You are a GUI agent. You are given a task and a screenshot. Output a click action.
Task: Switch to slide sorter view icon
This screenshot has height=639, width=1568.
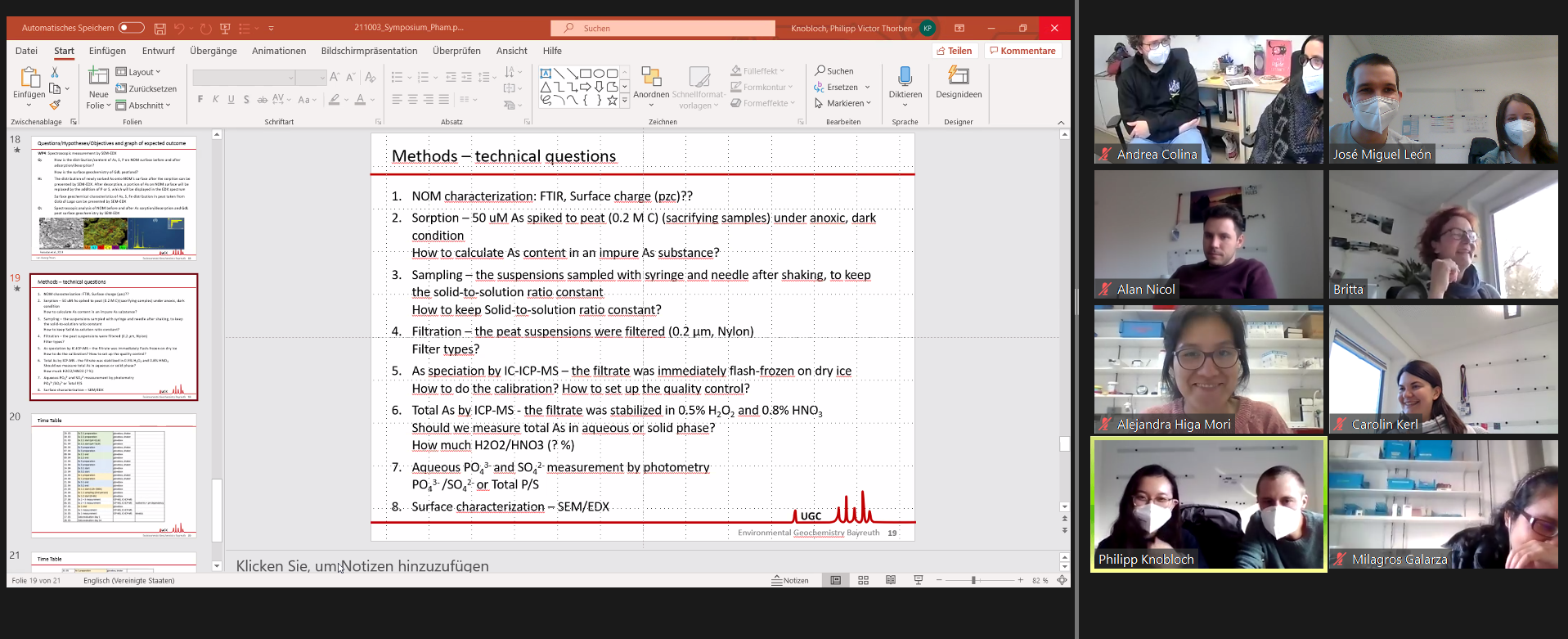pyautogui.click(x=863, y=580)
